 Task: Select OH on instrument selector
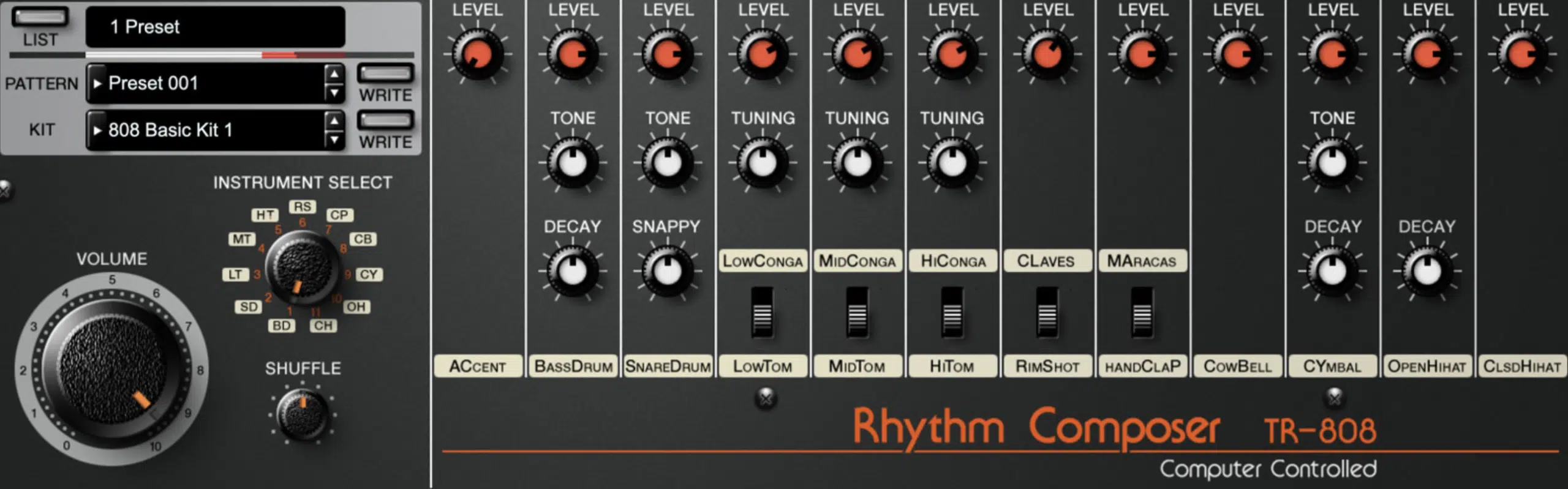pos(356,307)
